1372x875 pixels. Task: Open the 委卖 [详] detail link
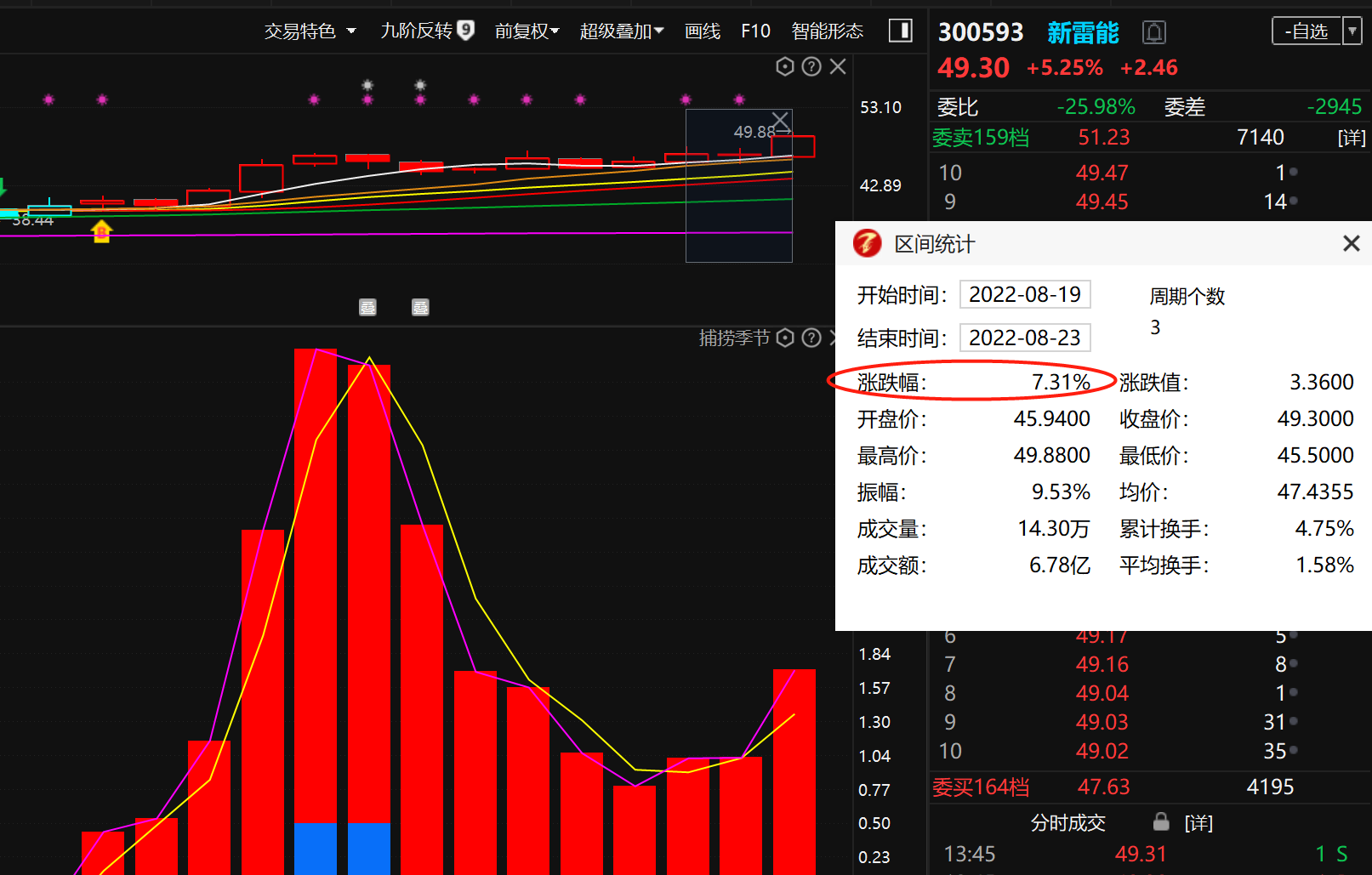[x=1352, y=138]
